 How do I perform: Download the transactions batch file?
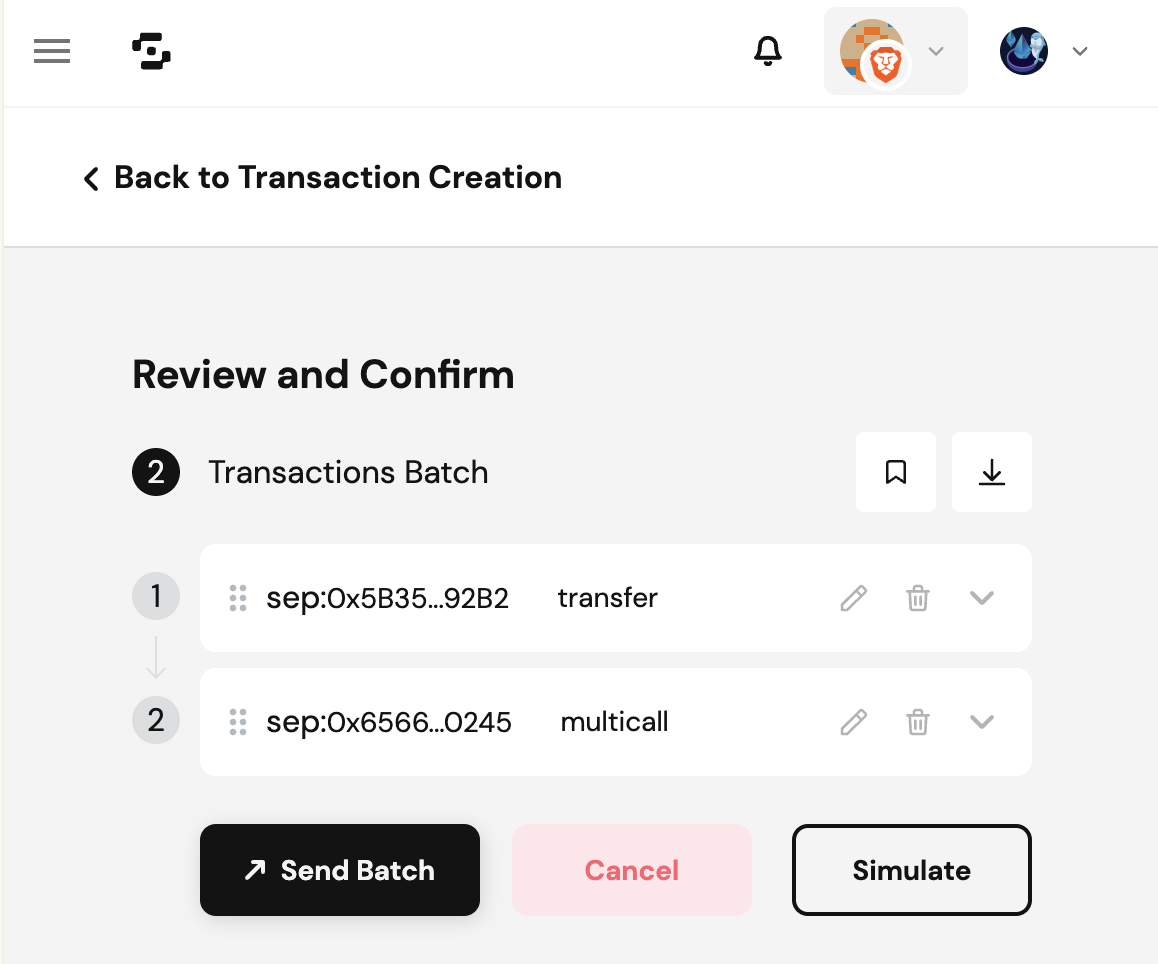(991, 472)
